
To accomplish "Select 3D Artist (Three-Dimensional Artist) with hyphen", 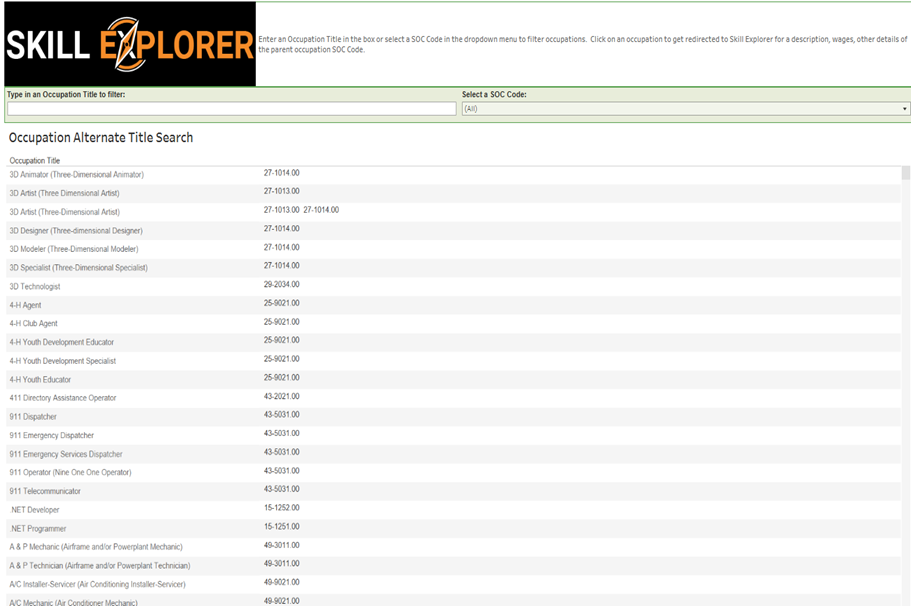I will click(64, 212).
